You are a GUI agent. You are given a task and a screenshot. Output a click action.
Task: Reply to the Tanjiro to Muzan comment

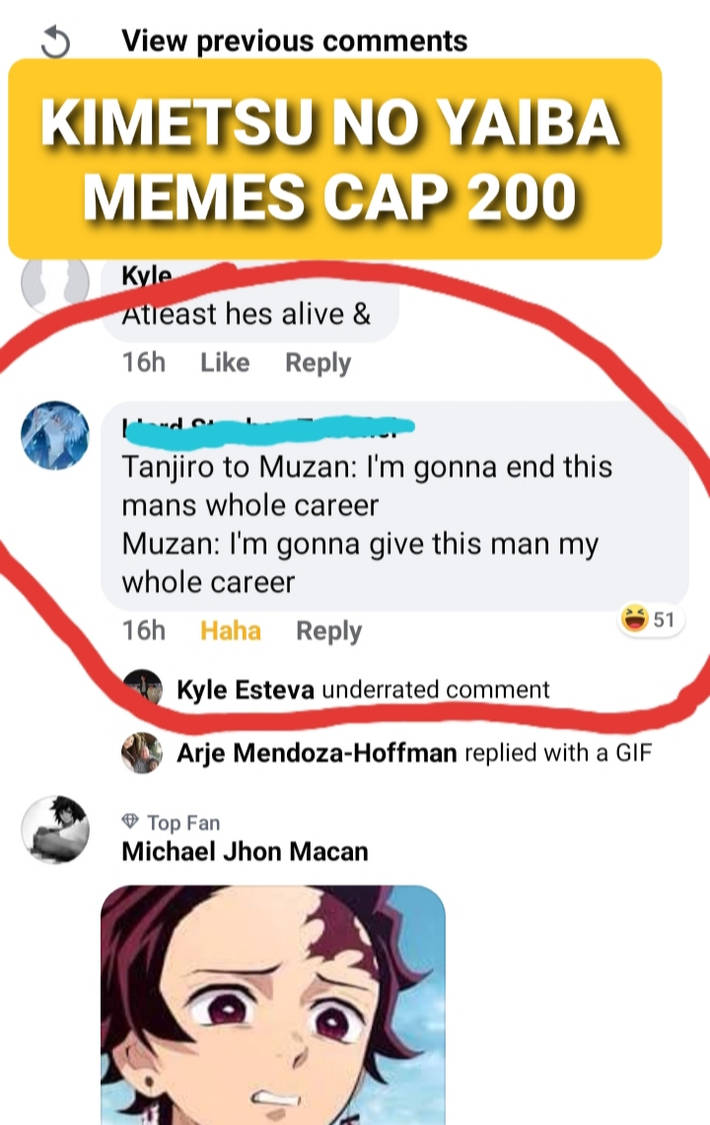[x=329, y=631]
